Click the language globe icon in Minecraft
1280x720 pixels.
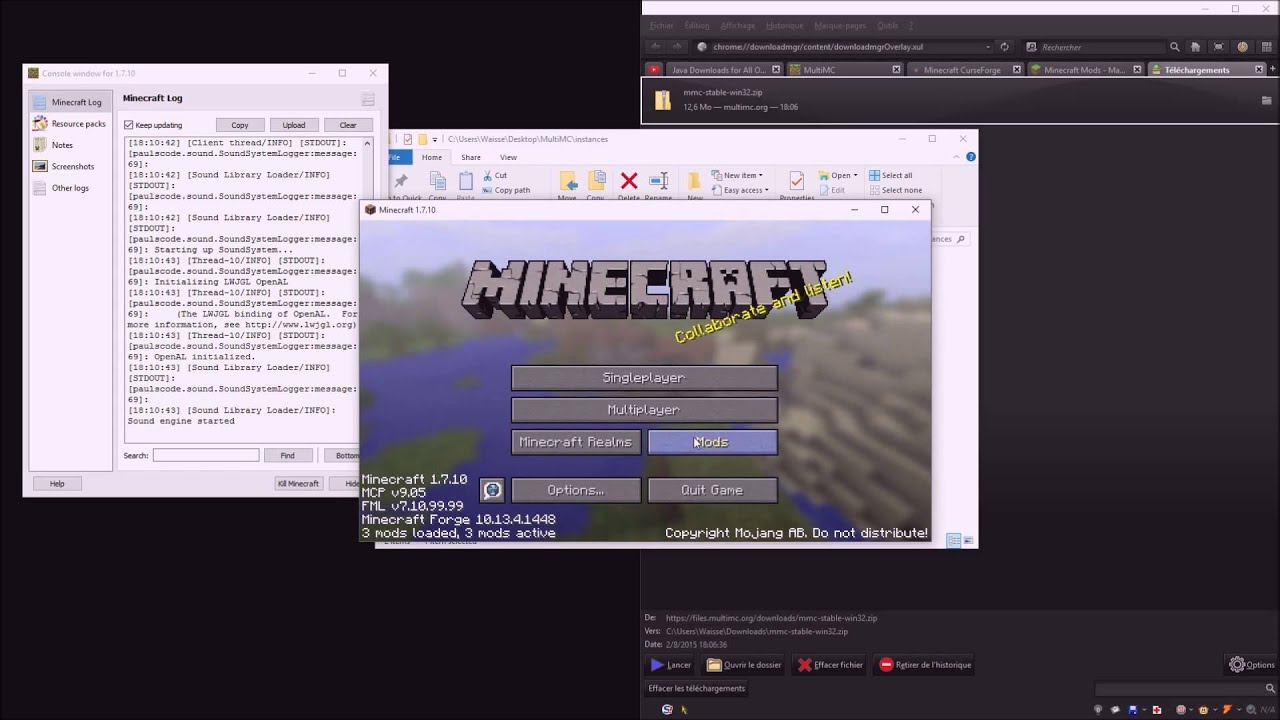491,490
